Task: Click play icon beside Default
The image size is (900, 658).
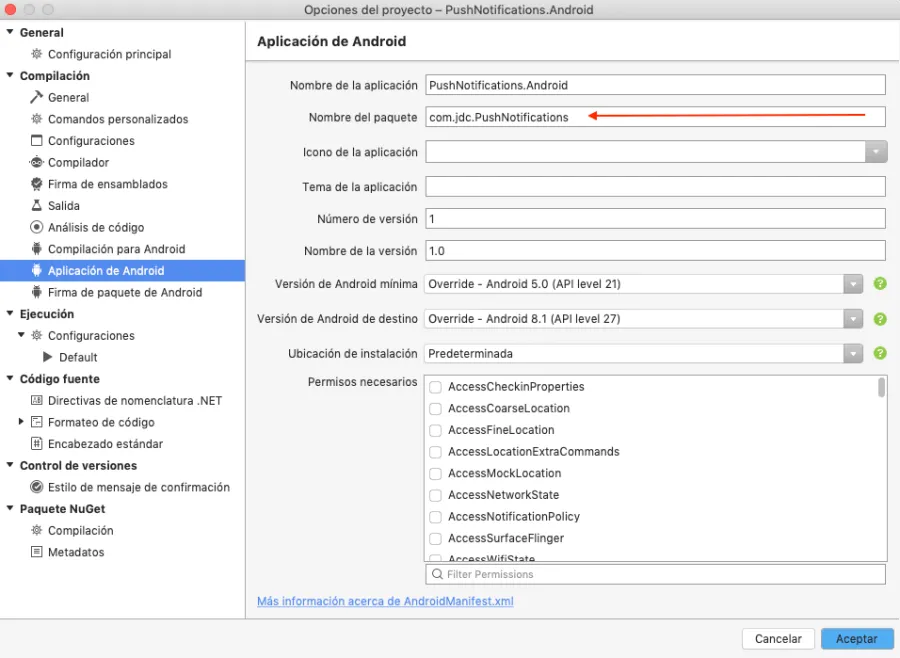Action: (48, 357)
